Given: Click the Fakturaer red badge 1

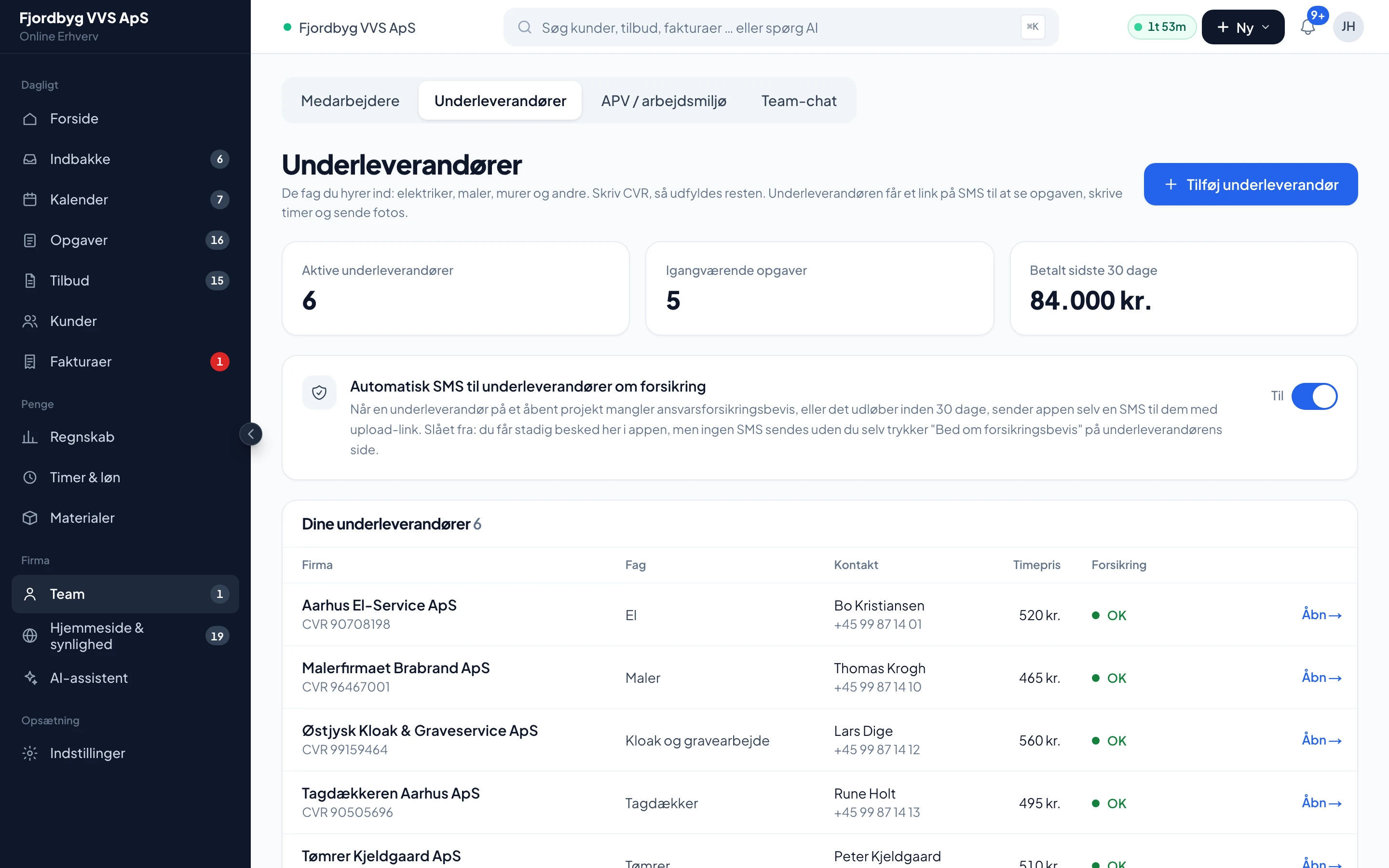Looking at the screenshot, I should (219, 362).
